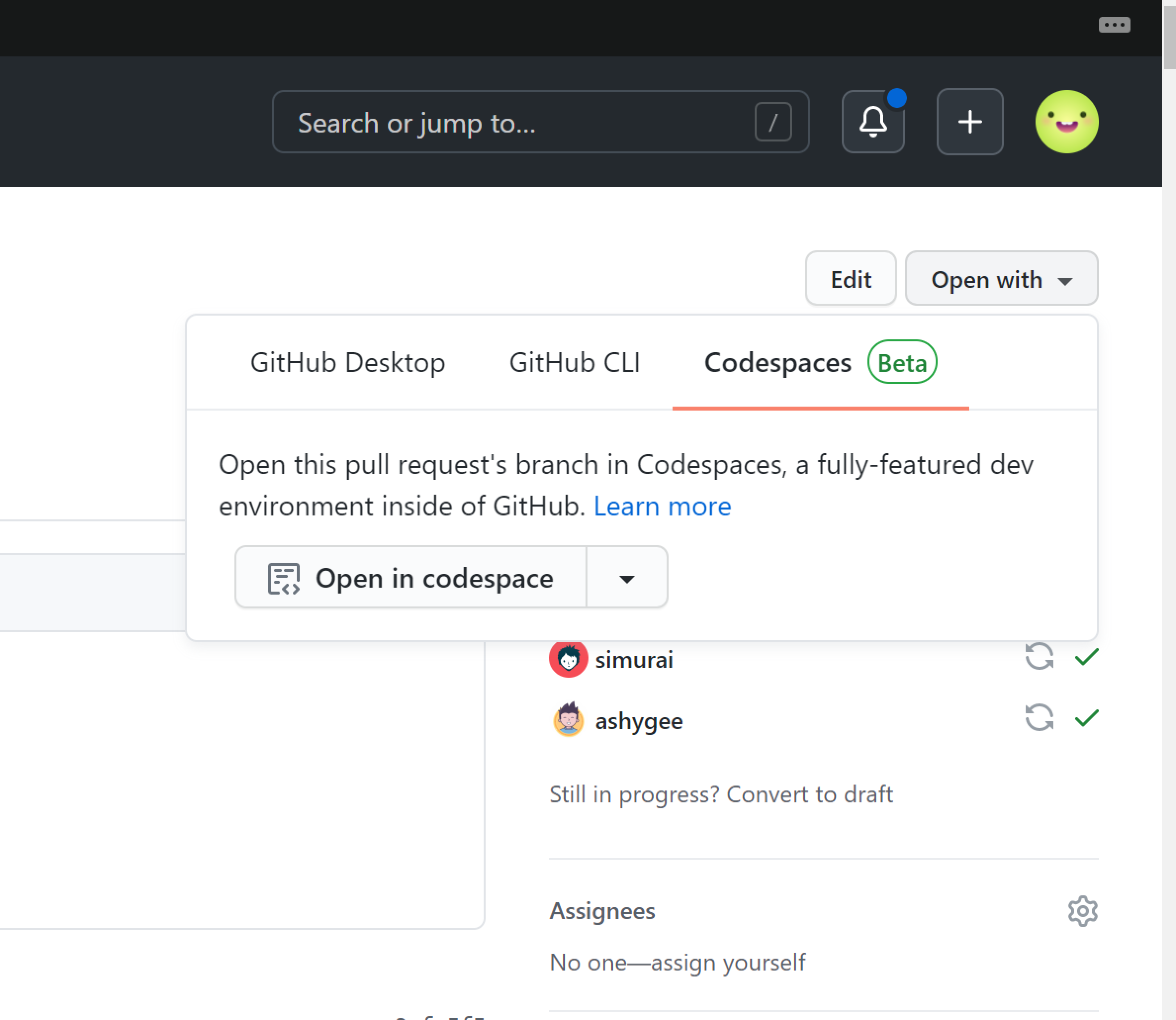
Task: Re-request review from ashygee
Action: pos(1039,719)
